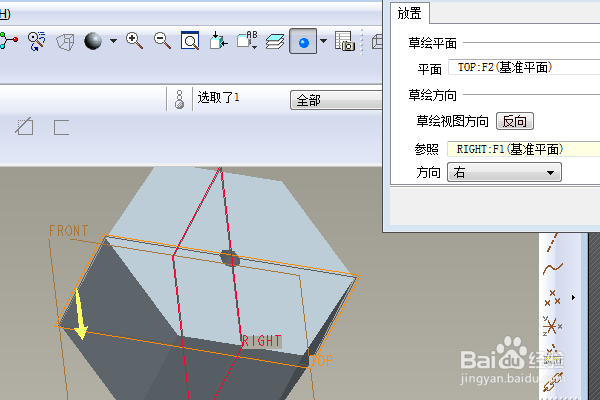Open the 方向 dropdown showing 右
Viewport: 600px width, 400px height.
[x=504, y=172]
